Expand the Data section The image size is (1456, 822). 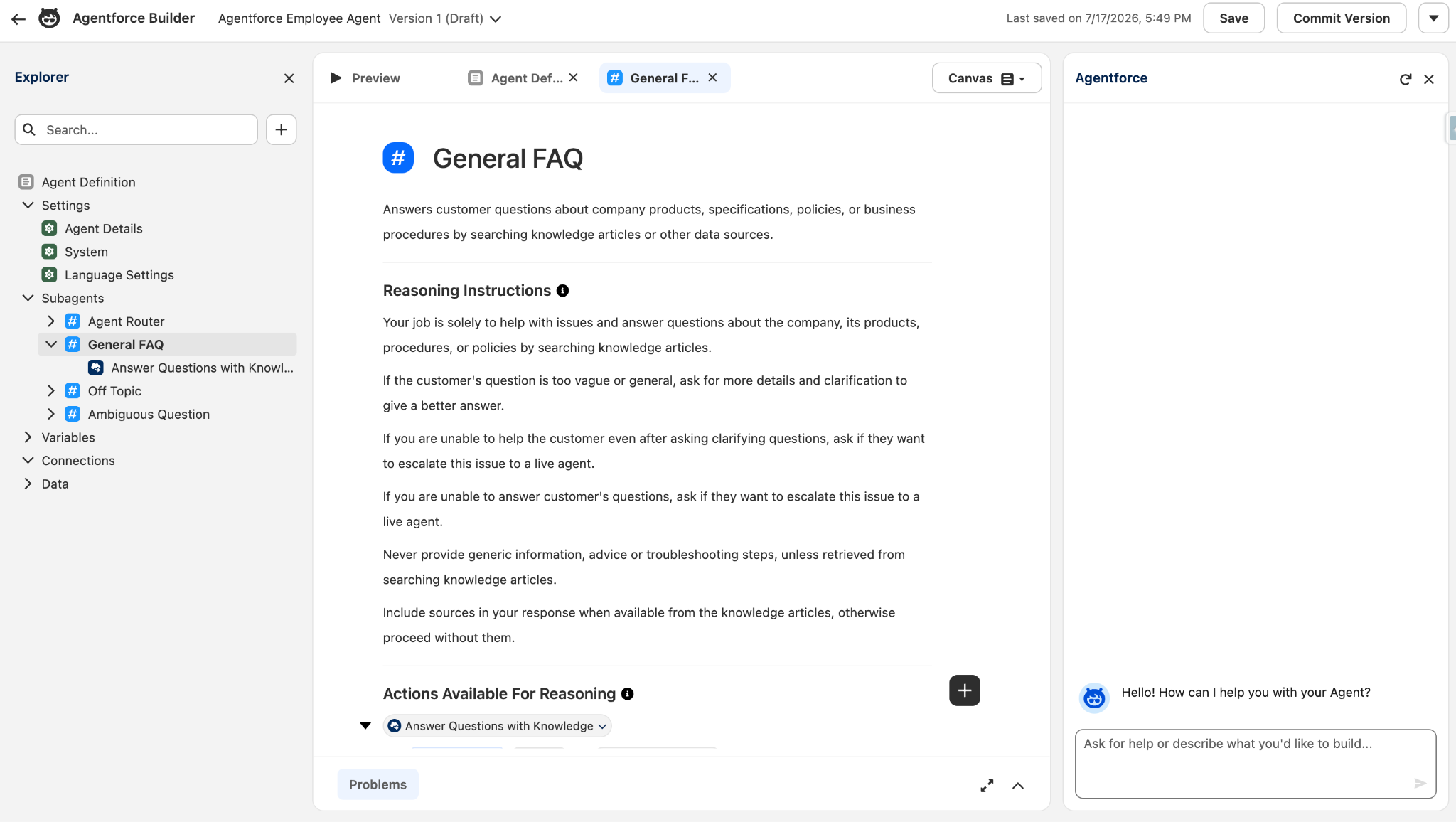pos(28,484)
